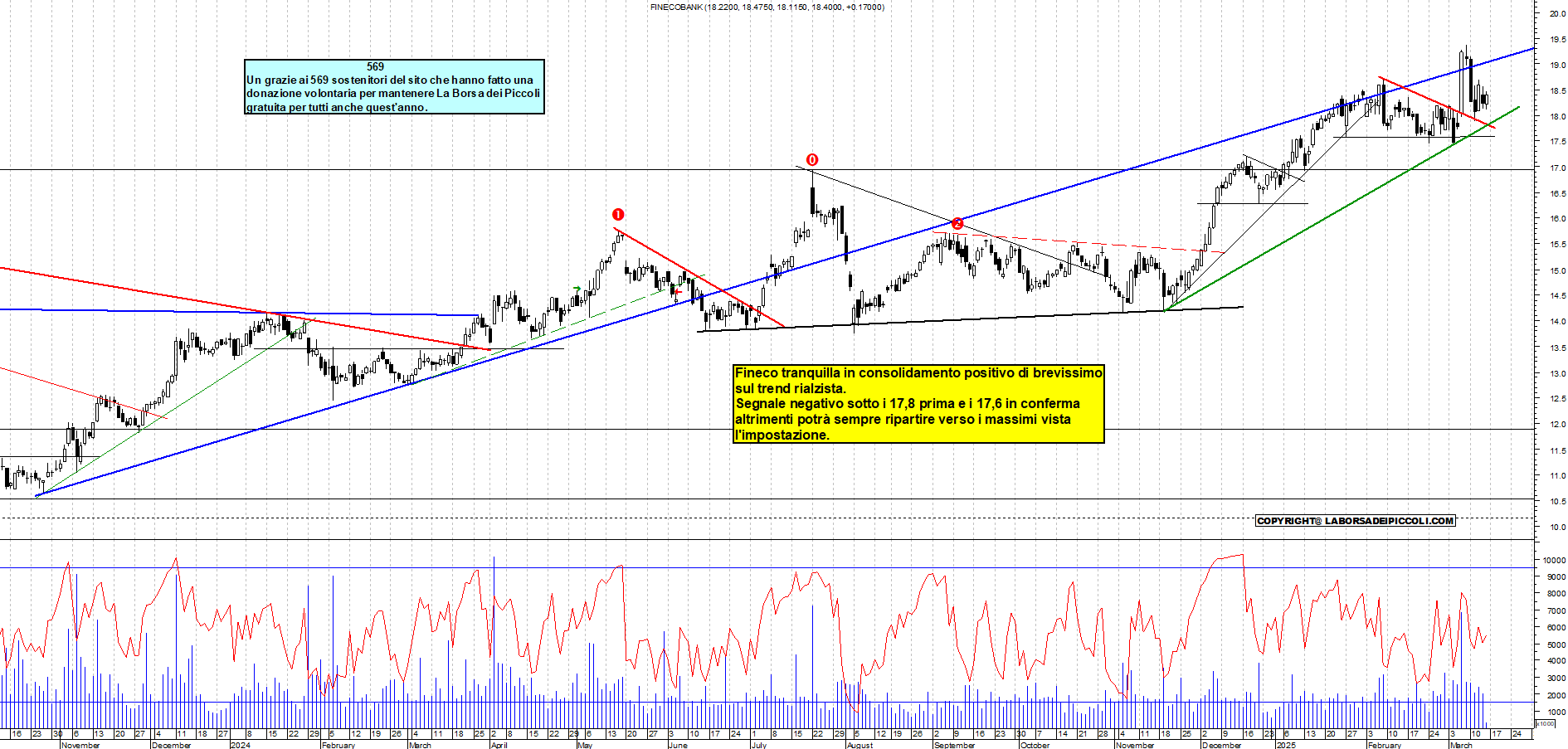Click the FINECOBANK chart title text

pyautogui.click(x=767, y=7)
